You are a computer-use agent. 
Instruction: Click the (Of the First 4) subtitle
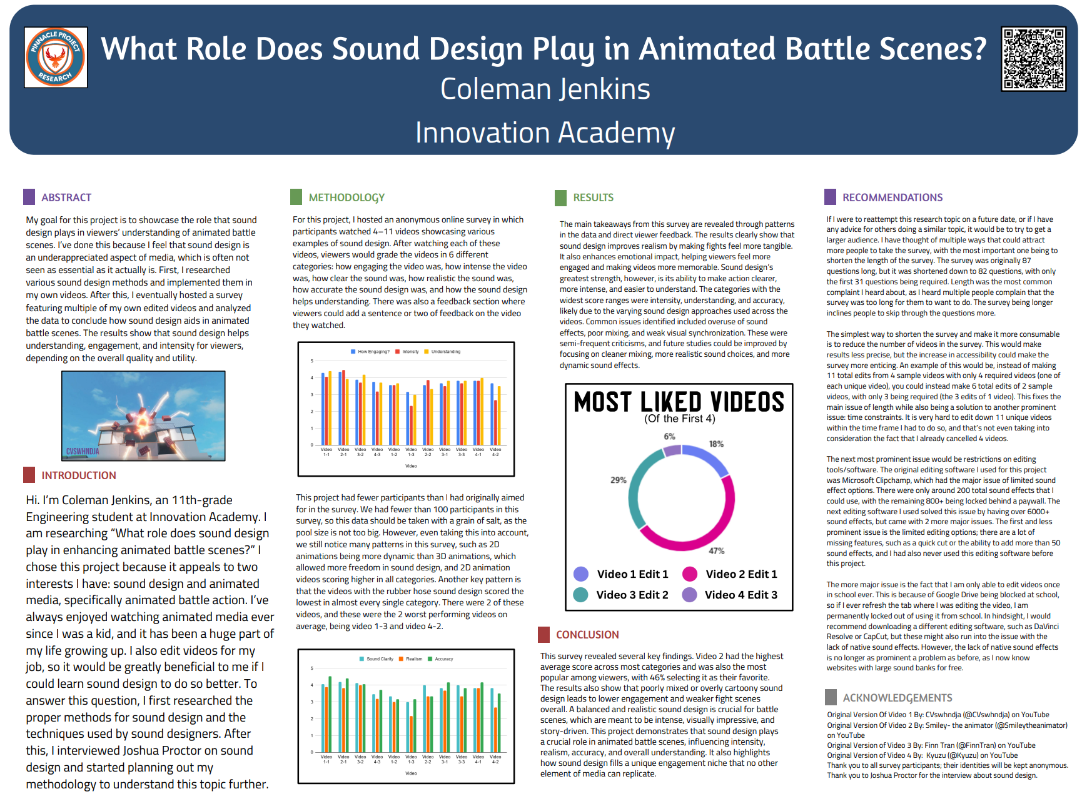coord(679,419)
